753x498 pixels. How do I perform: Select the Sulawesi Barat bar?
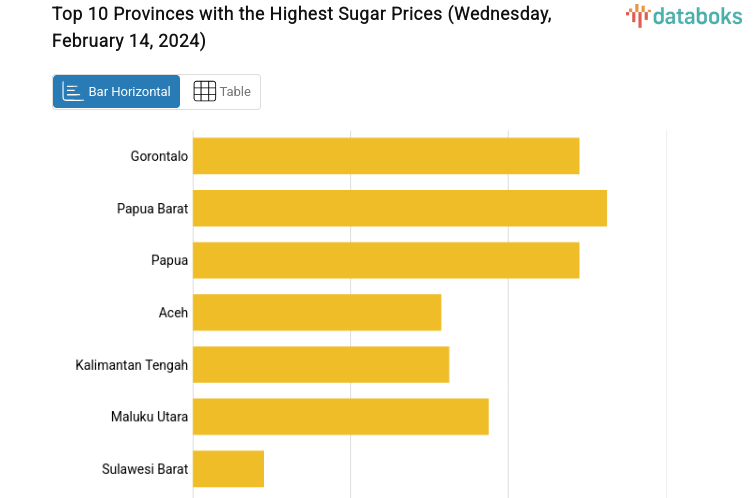click(x=228, y=468)
